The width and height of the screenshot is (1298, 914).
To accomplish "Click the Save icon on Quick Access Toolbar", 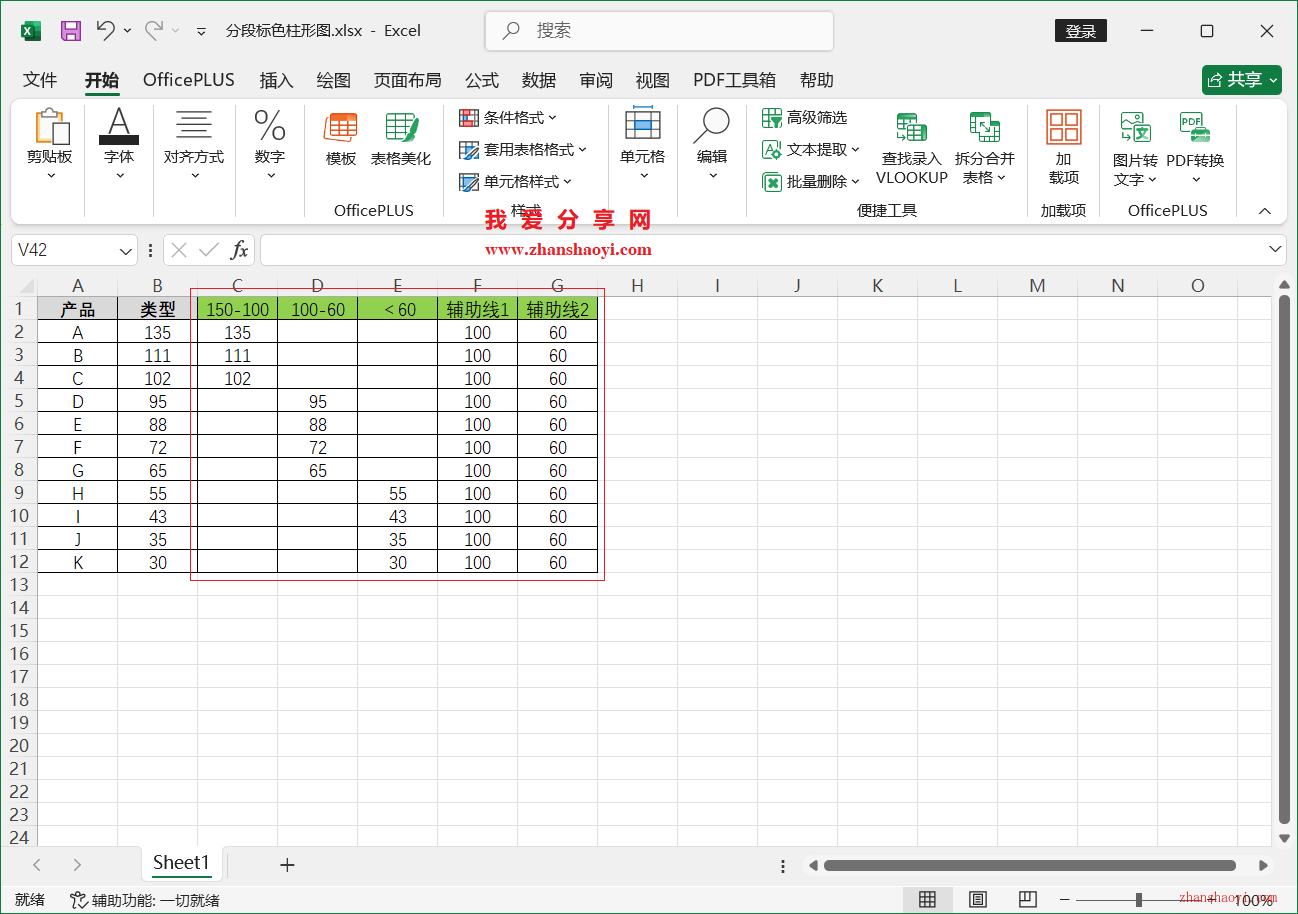I will tap(70, 30).
